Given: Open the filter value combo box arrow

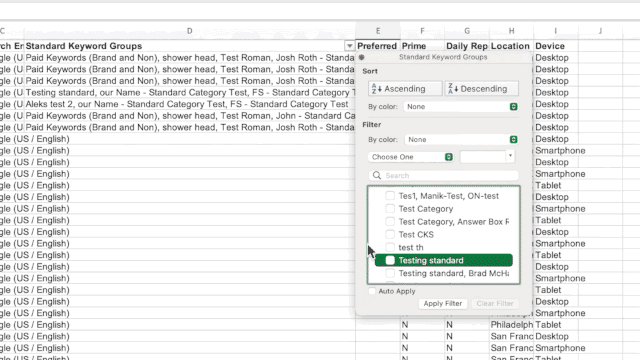Looking at the screenshot, I should coord(510,156).
